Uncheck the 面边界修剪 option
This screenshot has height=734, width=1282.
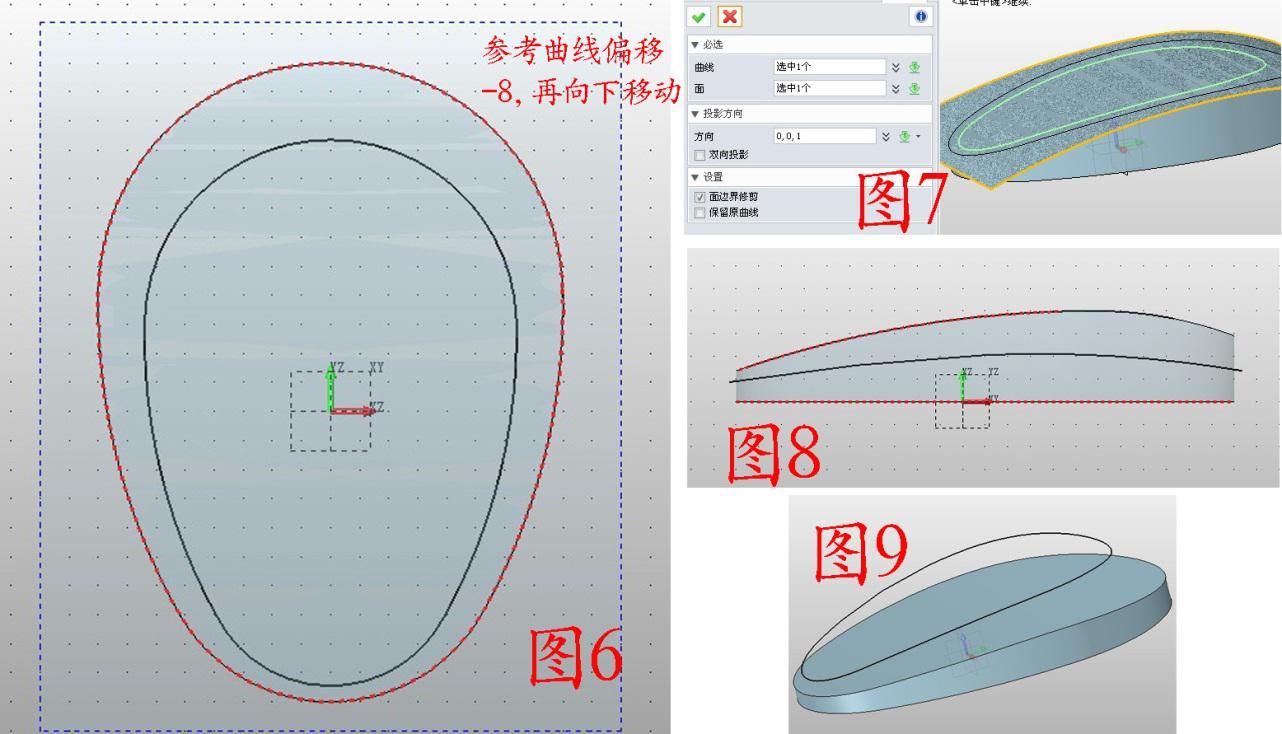(x=700, y=197)
